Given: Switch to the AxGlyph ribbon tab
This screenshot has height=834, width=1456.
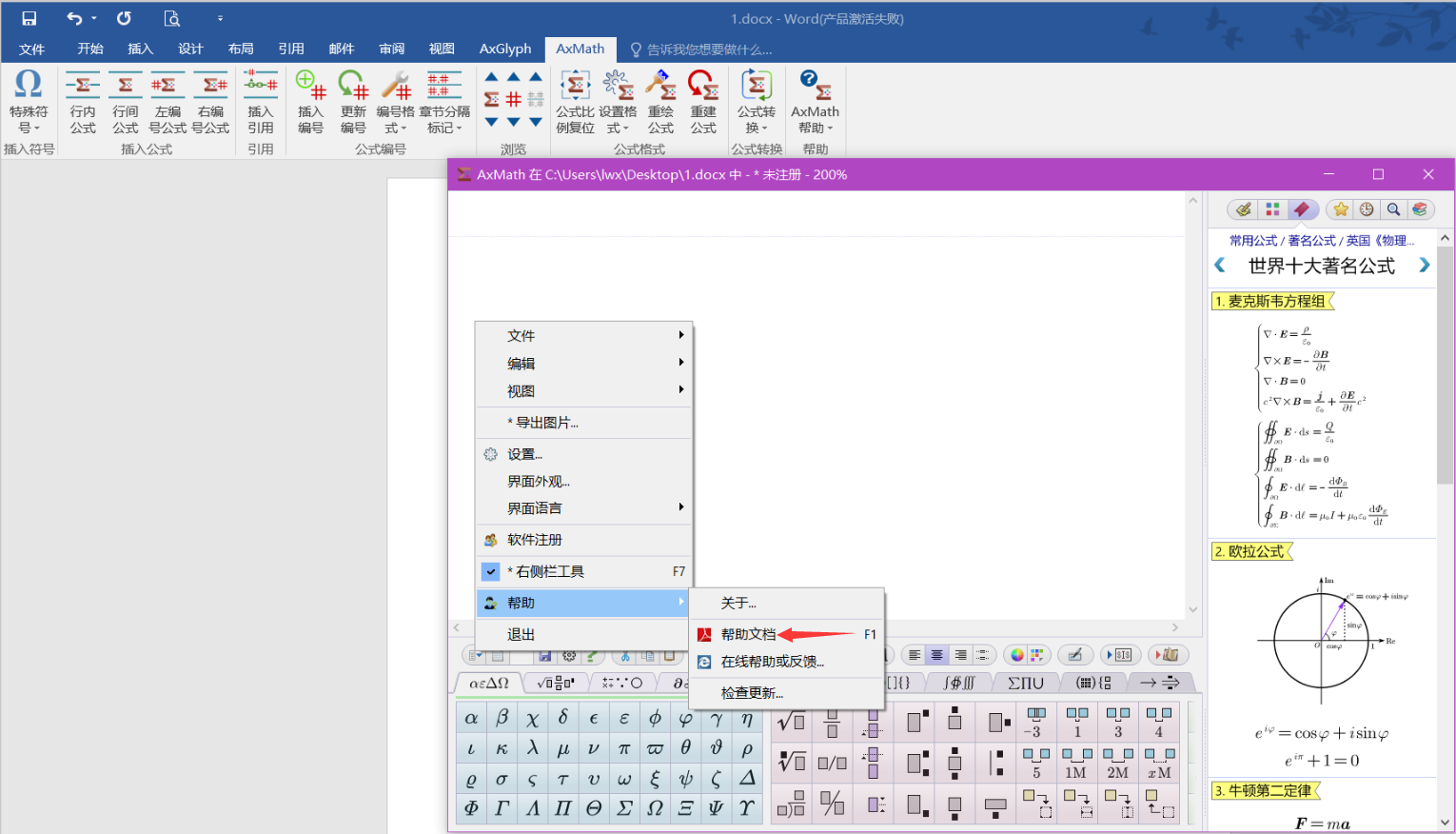Looking at the screenshot, I should tap(505, 49).
